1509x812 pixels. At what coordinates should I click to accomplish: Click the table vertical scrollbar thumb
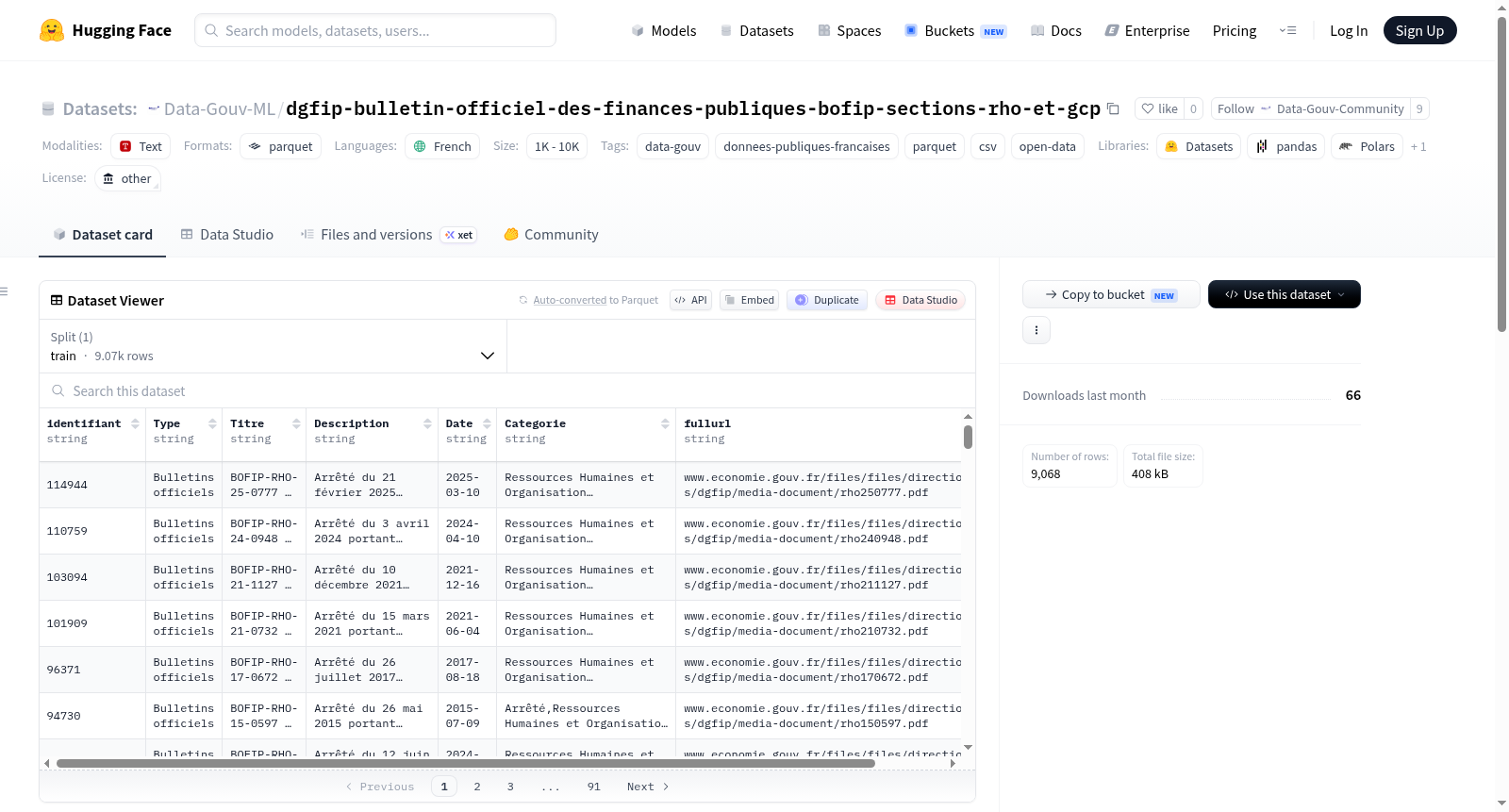[x=968, y=437]
